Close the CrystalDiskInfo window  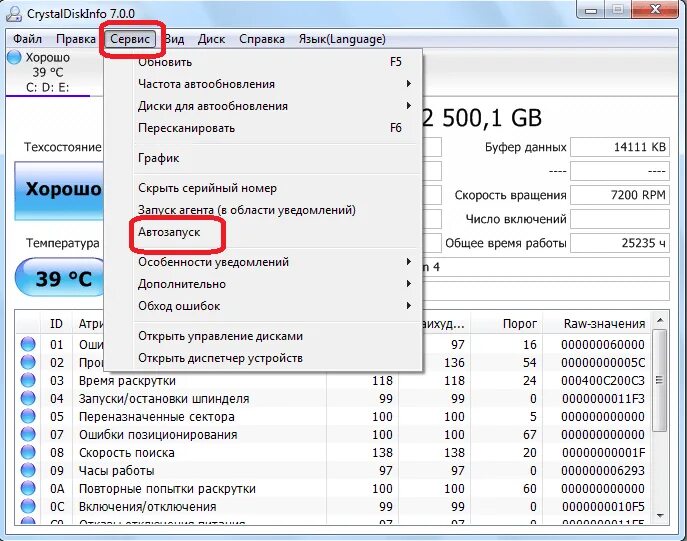tap(655, 9)
